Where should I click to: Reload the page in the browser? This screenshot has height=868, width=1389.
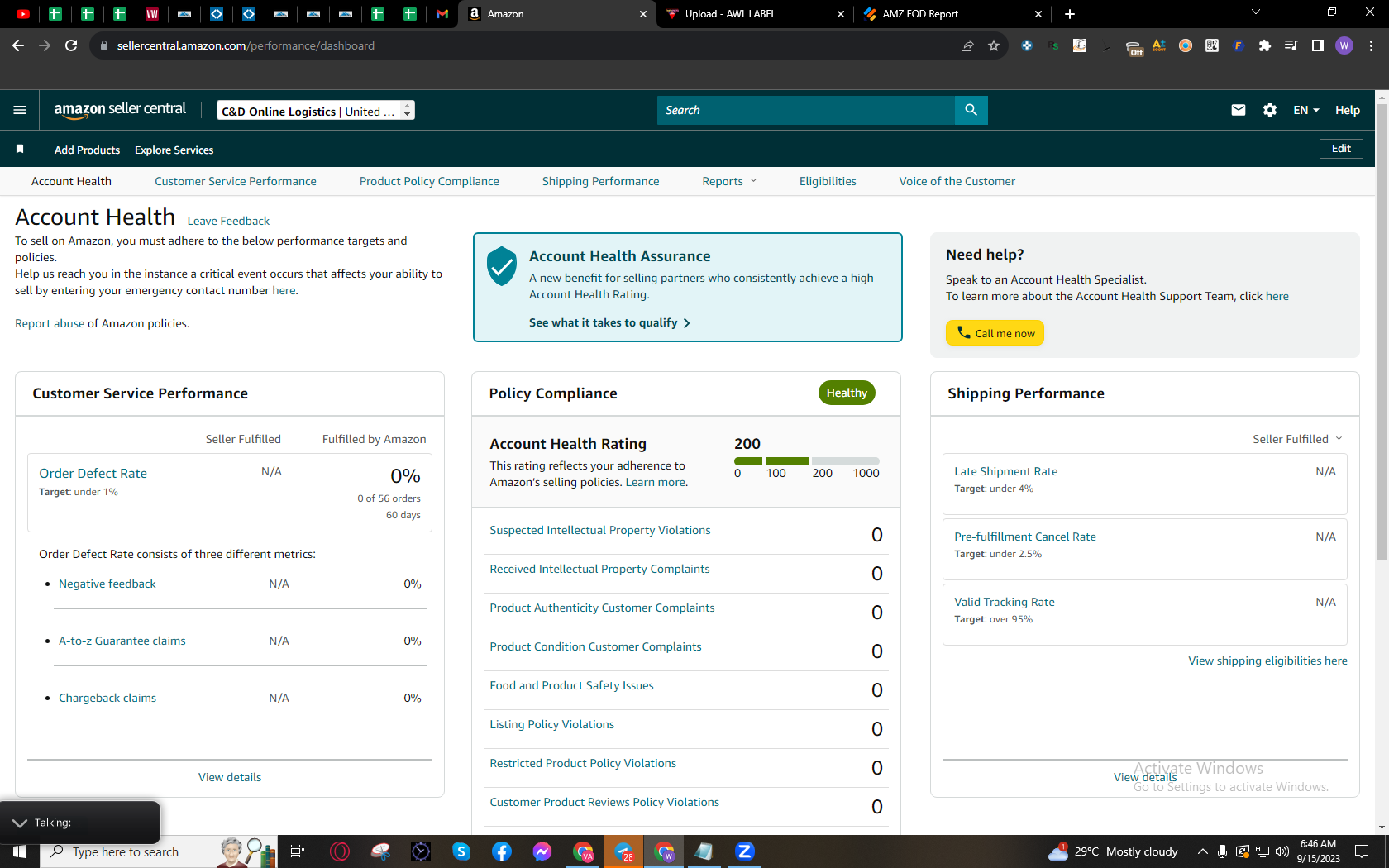coord(71,45)
